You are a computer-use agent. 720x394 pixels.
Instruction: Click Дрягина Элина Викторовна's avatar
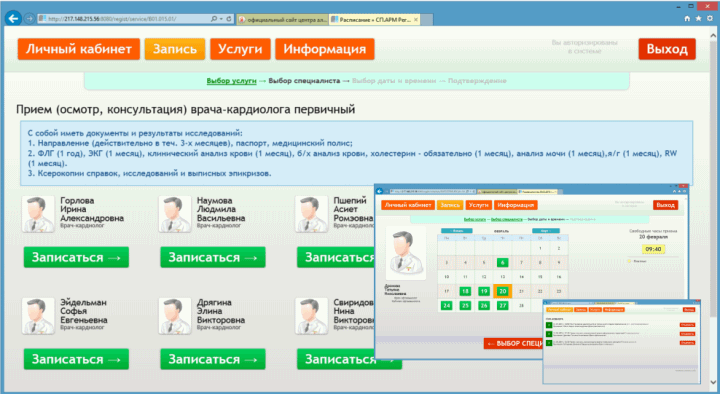175,316
